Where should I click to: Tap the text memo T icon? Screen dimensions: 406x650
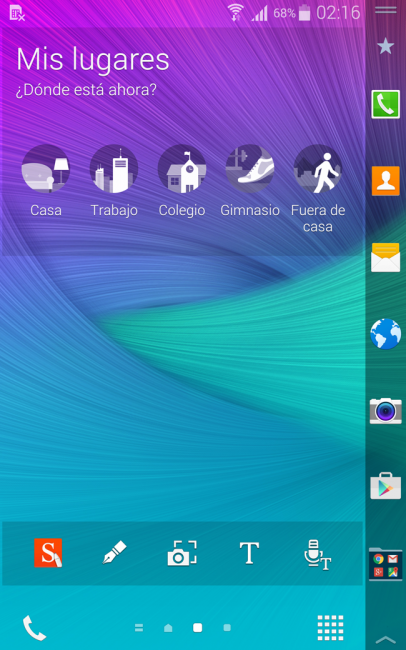point(249,553)
